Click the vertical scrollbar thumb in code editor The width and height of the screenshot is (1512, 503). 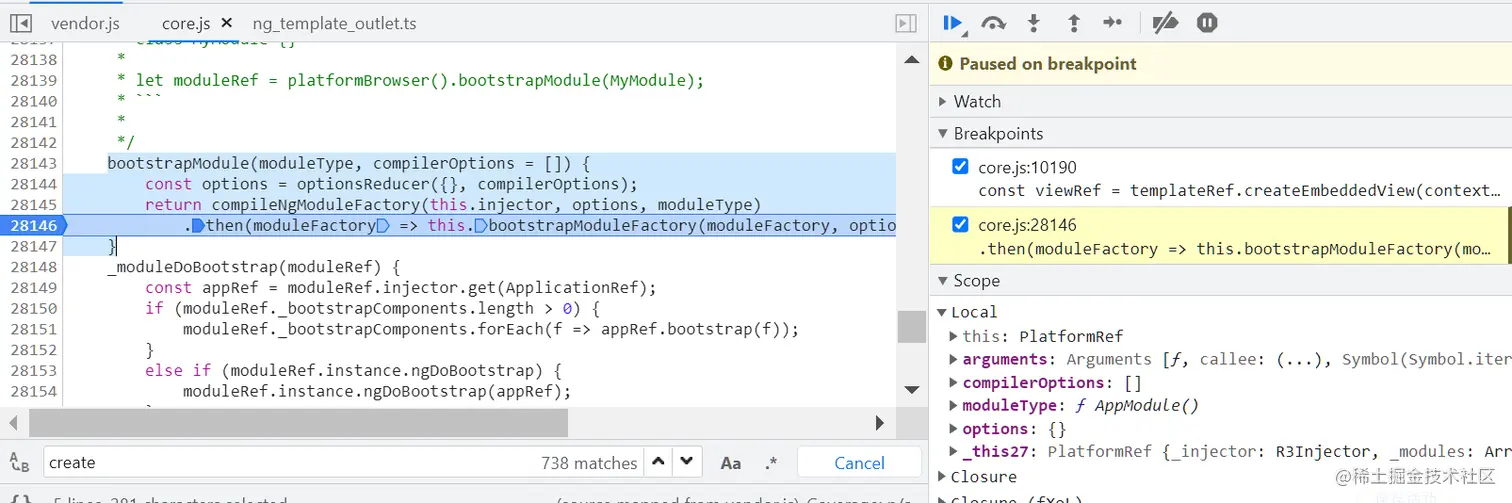911,326
